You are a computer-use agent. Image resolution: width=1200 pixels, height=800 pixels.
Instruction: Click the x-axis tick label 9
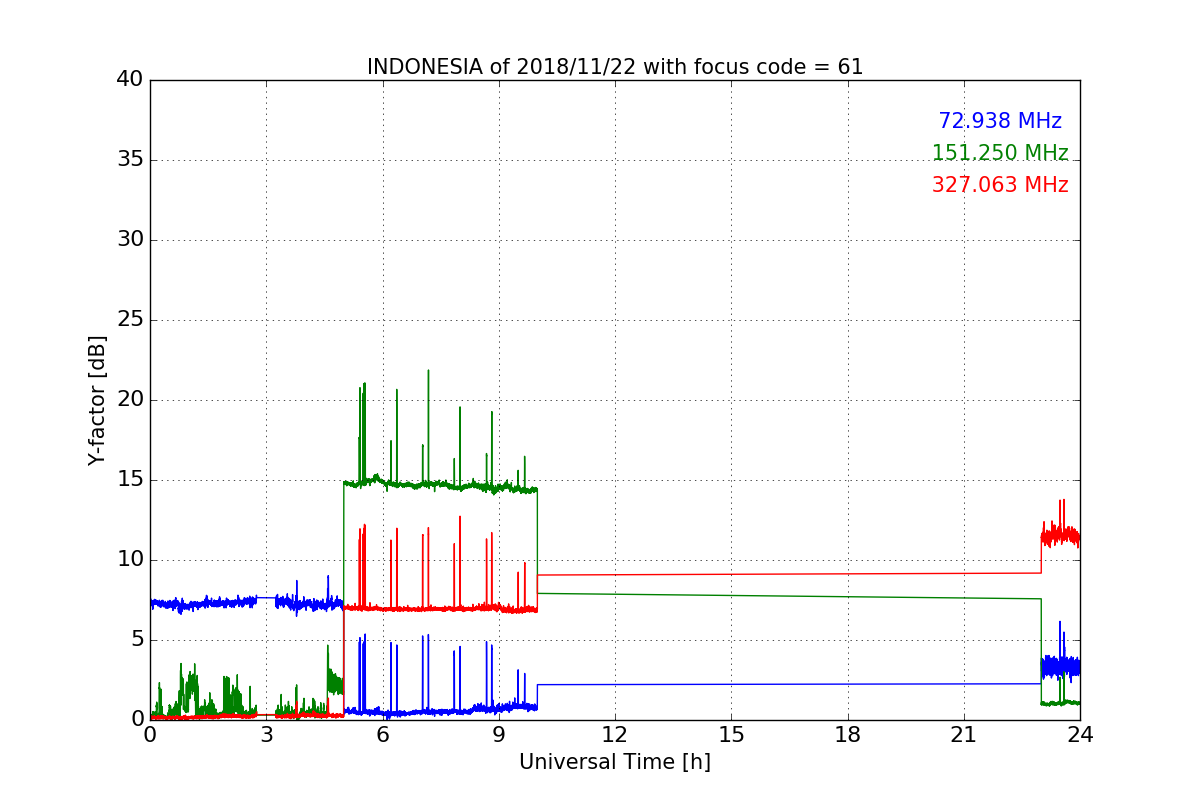pyautogui.click(x=499, y=735)
